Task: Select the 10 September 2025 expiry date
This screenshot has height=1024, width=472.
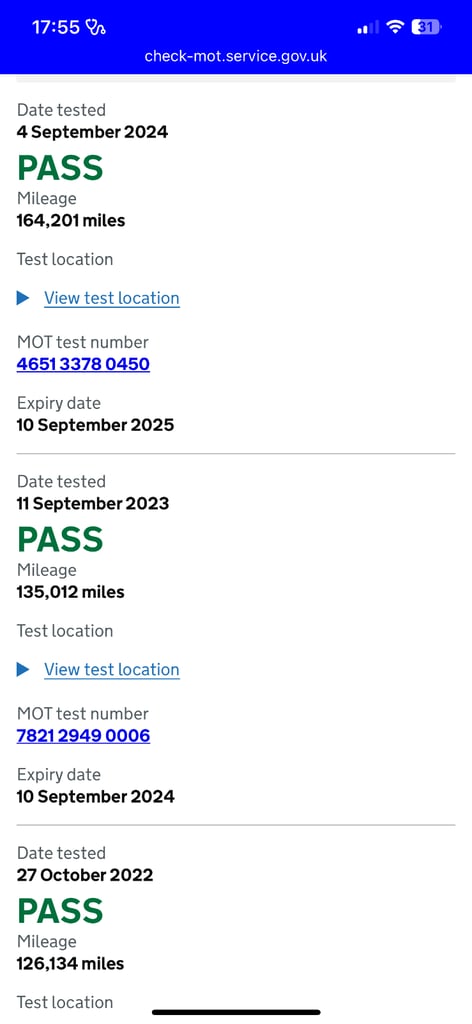Action: [x=95, y=425]
